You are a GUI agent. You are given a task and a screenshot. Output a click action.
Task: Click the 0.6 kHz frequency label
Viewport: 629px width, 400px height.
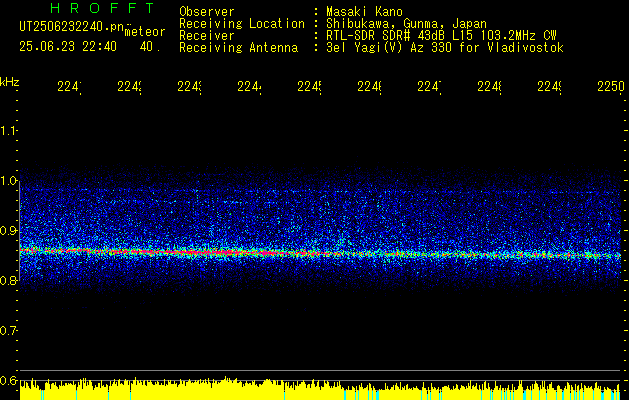8,381
